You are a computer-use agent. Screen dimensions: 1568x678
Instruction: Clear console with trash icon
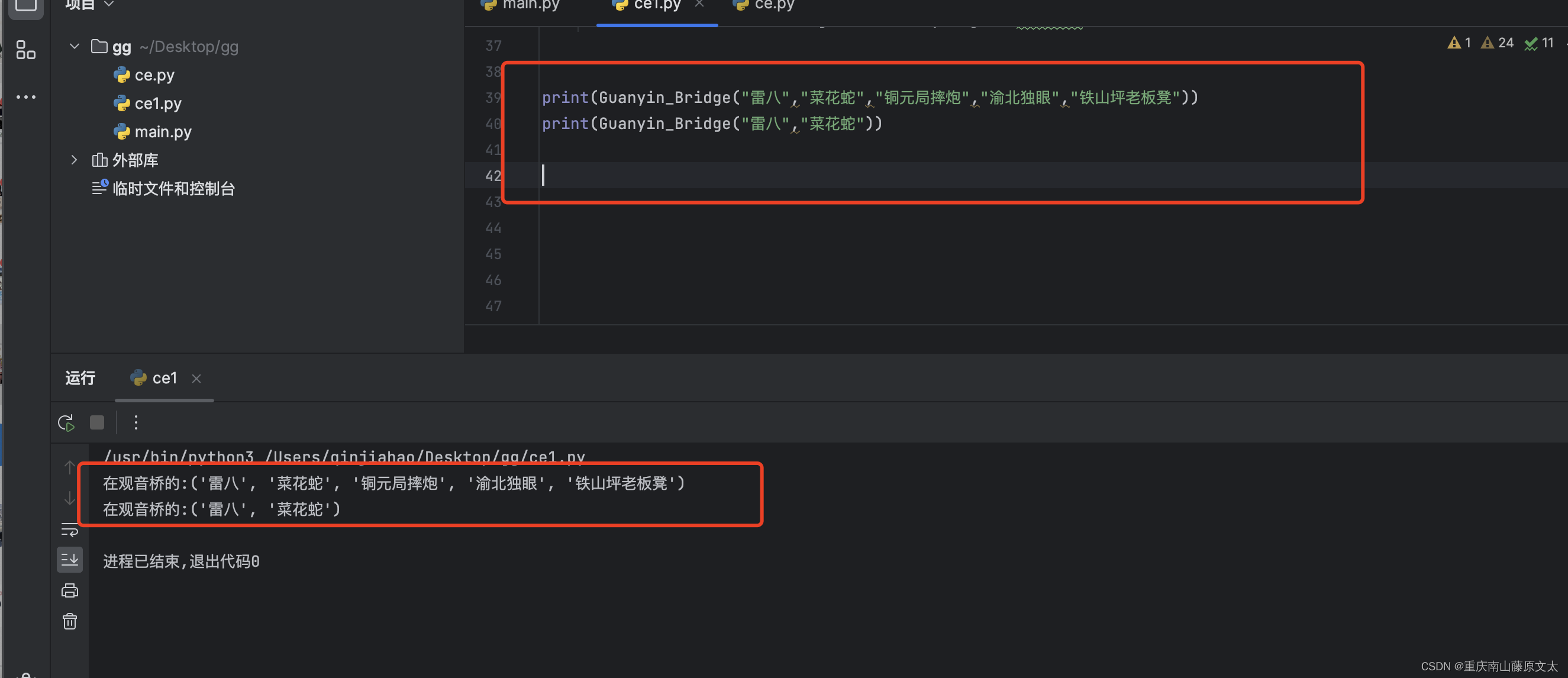tap(69, 621)
